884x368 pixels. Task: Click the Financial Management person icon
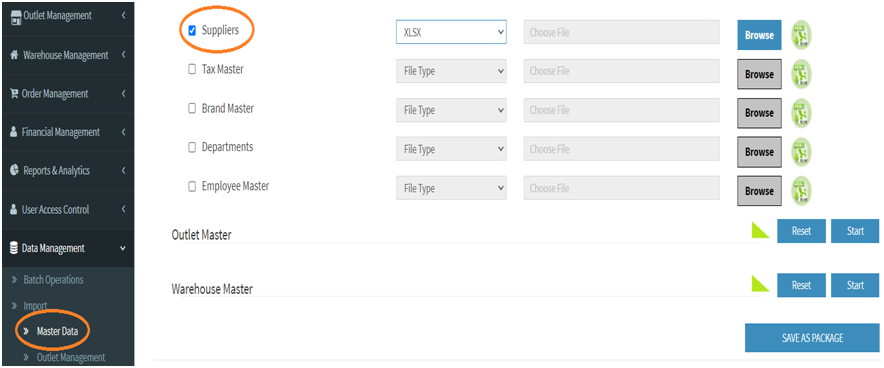(x=14, y=132)
